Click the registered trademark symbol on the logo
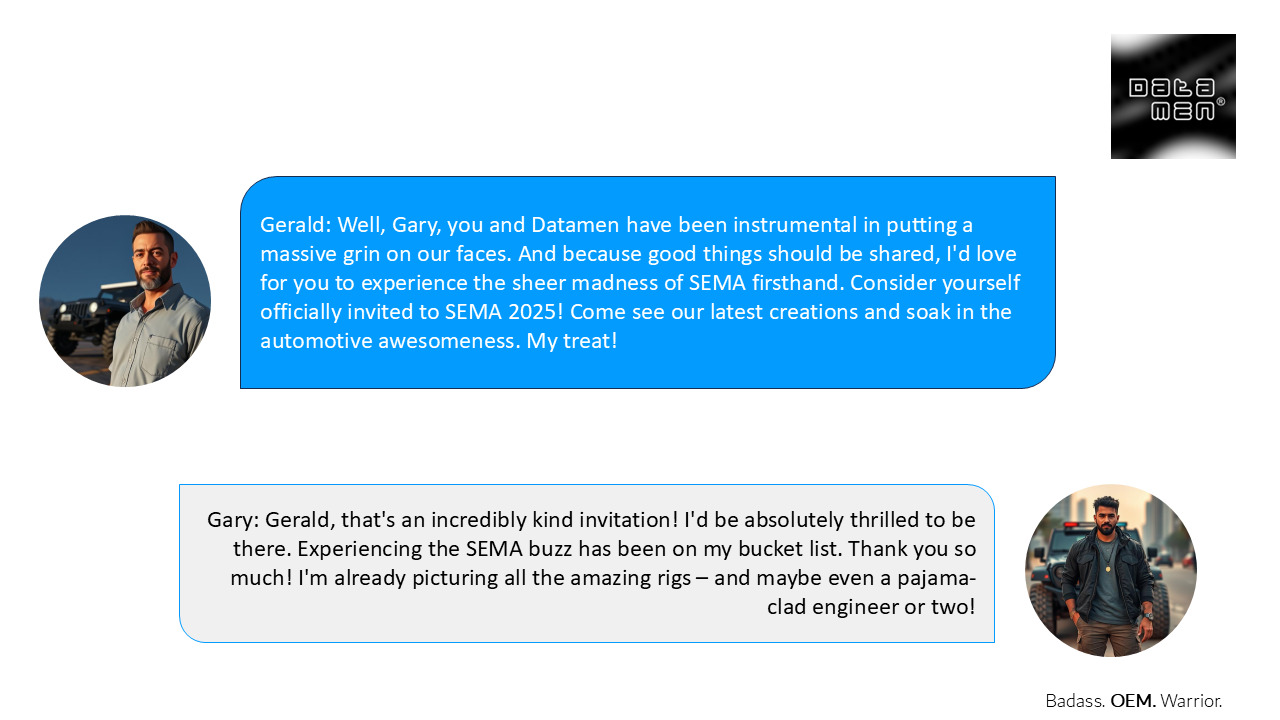 click(1220, 102)
